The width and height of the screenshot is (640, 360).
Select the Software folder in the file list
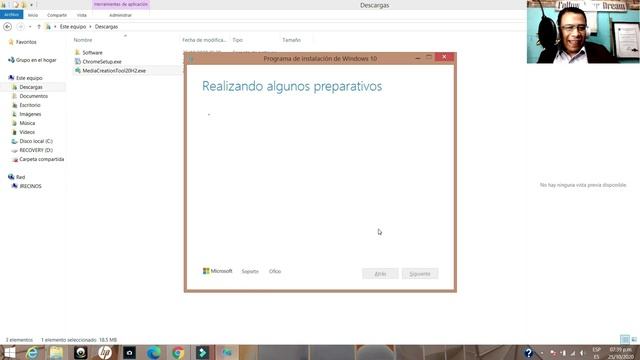point(92,53)
